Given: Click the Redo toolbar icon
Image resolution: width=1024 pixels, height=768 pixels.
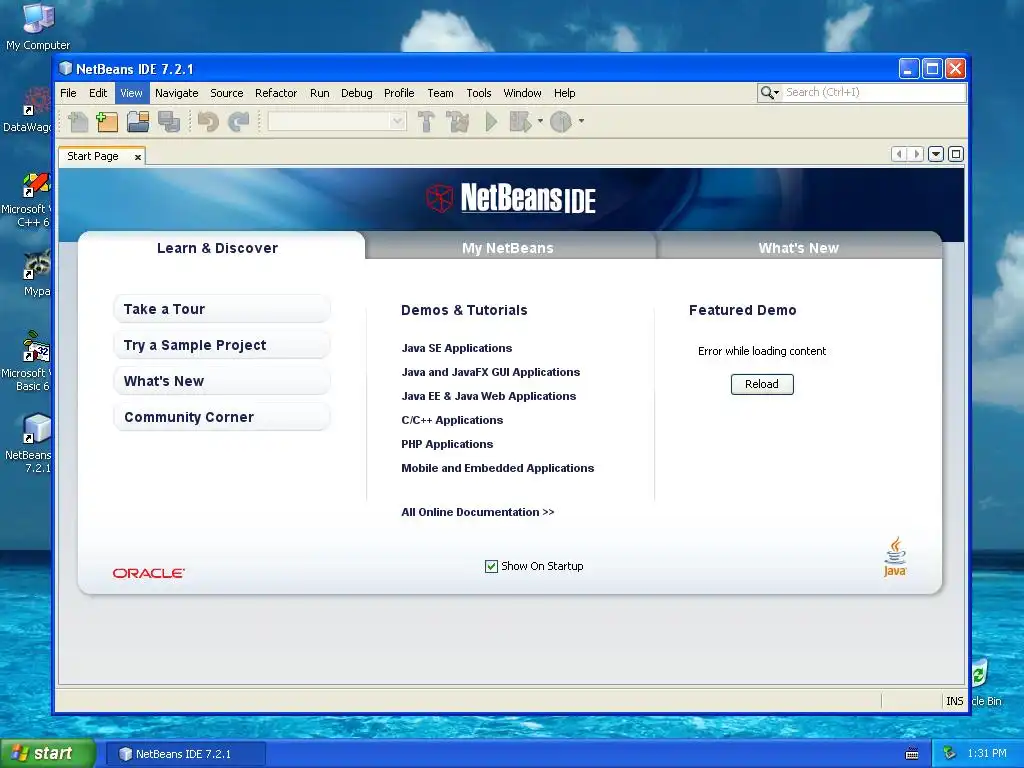Looking at the screenshot, I should click(239, 121).
